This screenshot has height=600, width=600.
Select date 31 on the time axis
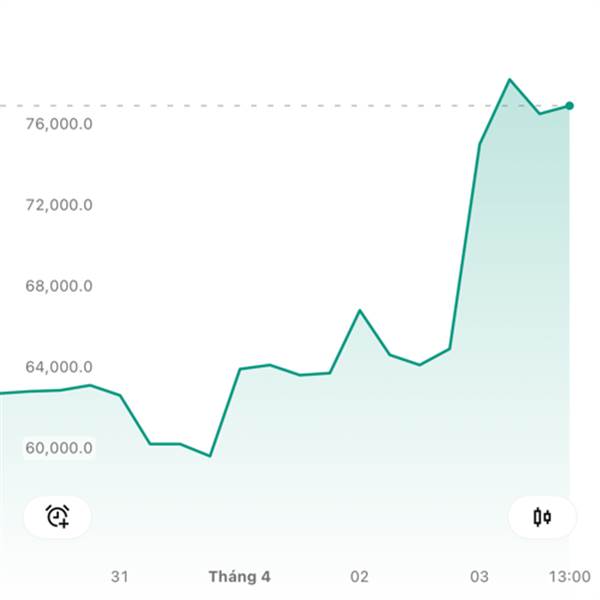coord(120,577)
